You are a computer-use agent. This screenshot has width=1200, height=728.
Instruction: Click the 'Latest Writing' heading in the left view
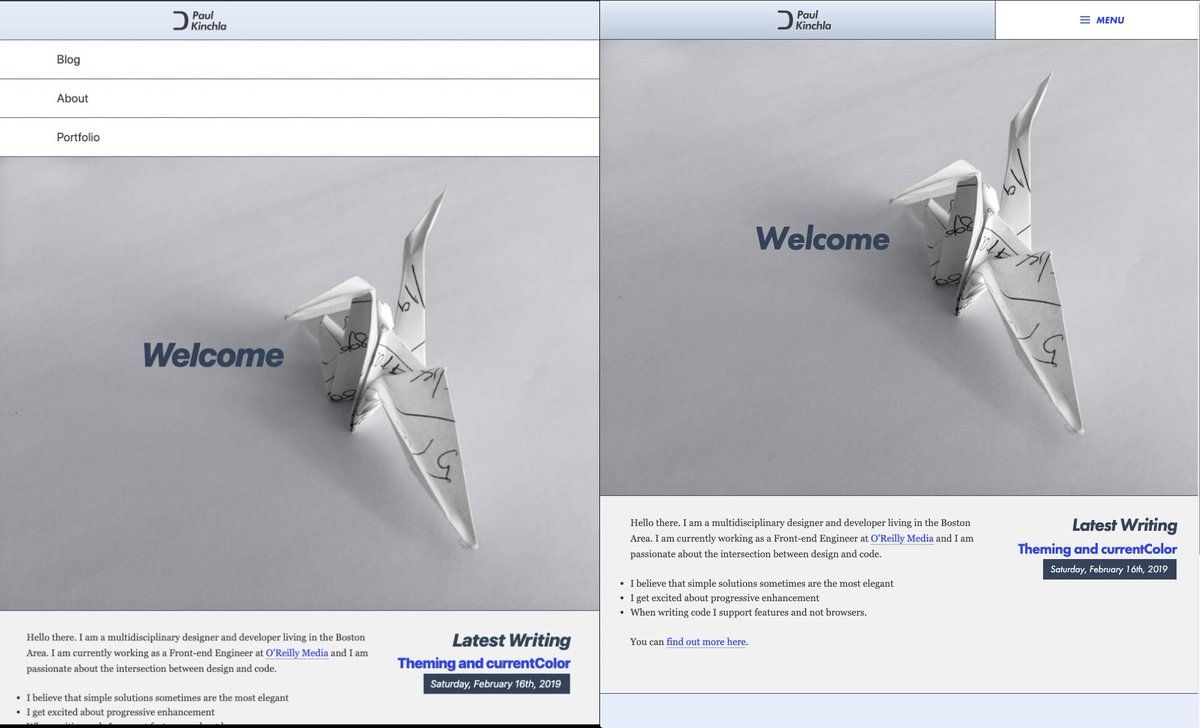(511, 640)
